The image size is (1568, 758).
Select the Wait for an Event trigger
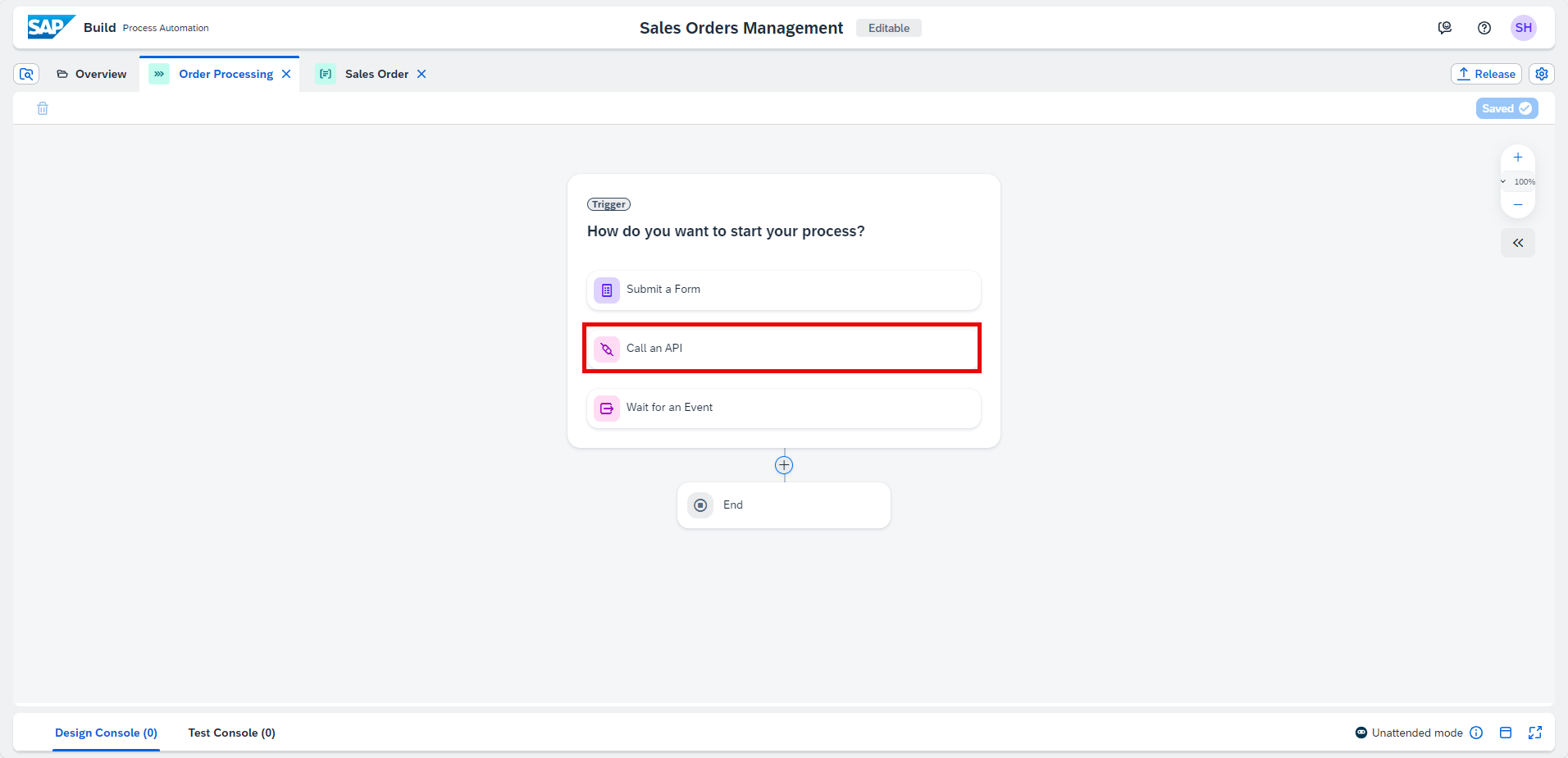pyautogui.click(x=784, y=408)
